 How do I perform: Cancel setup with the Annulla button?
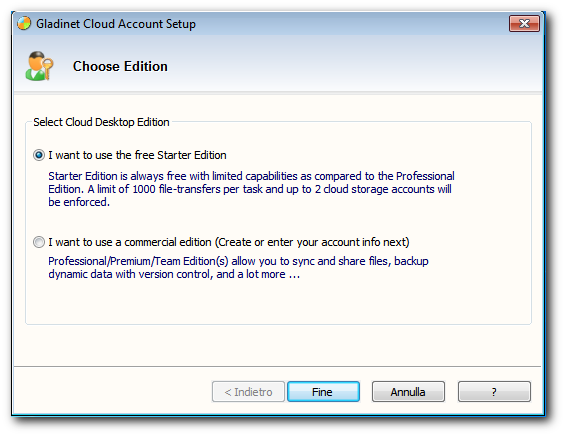(x=408, y=392)
